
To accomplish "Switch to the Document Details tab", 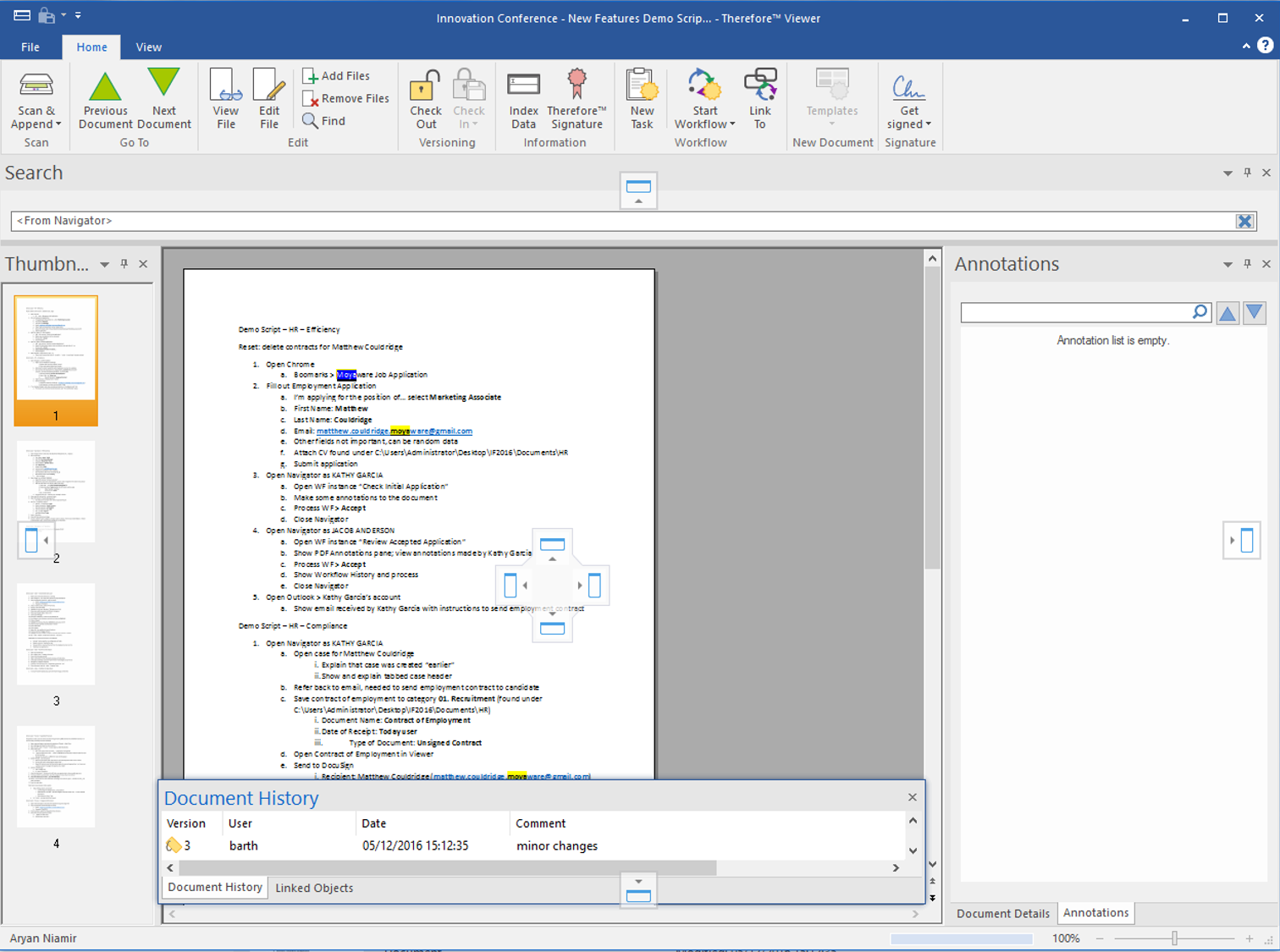I will pyautogui.click(x=1003, y=913).
